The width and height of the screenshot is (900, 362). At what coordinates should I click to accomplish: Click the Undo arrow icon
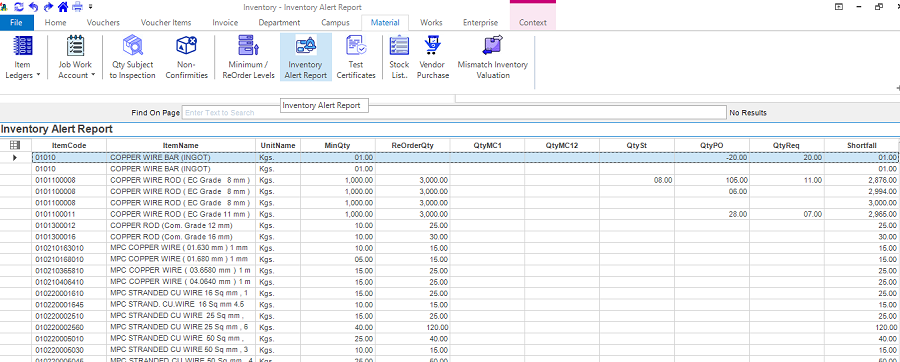click(x=34, y=7)
